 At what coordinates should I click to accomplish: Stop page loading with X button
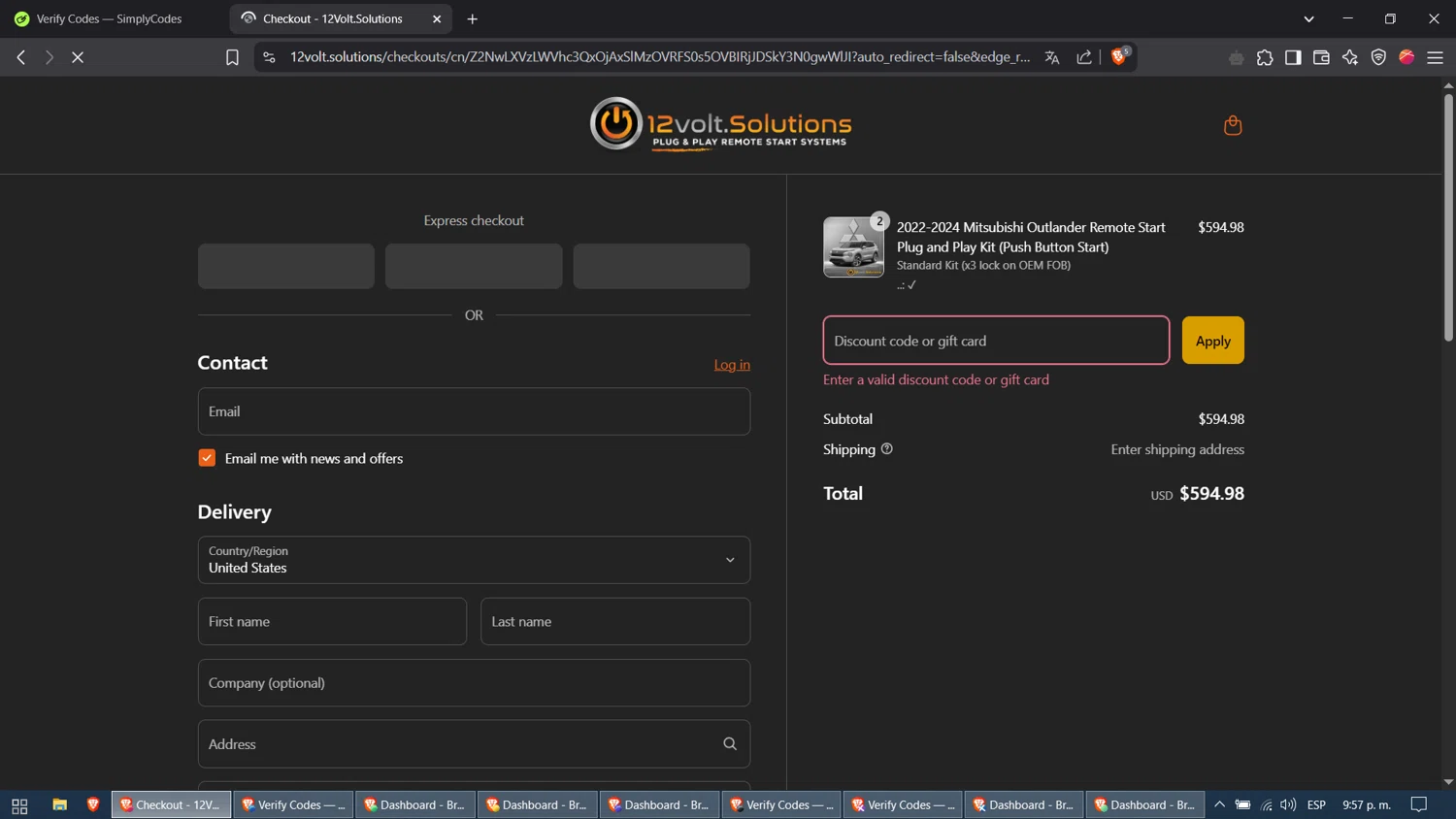click(x=78, y=57)
